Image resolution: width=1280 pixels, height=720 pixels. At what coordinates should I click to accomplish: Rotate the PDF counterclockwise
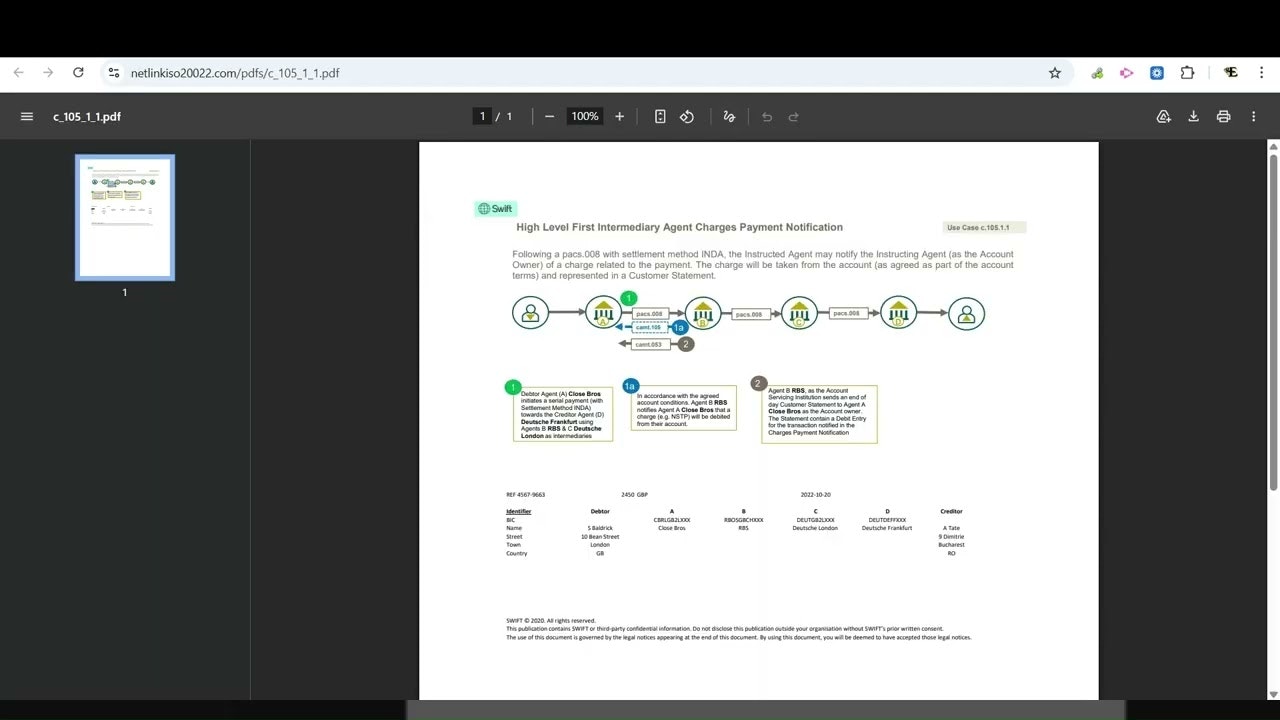[x=687, y=116]
